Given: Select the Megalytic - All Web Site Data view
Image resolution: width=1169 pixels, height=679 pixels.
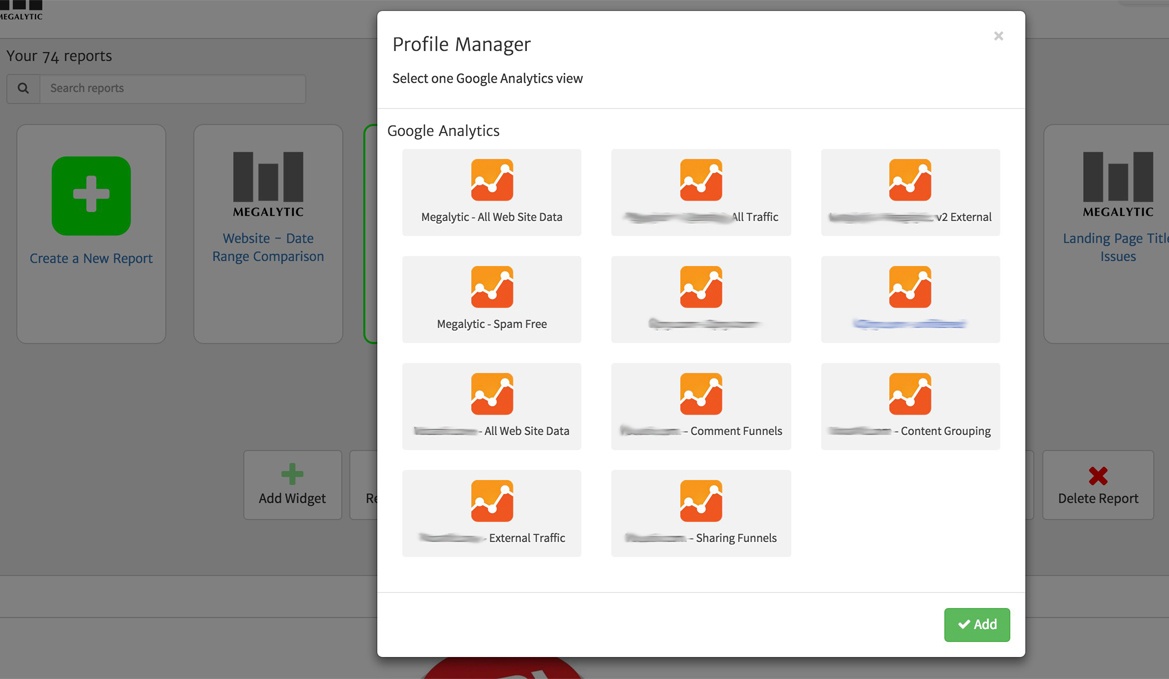Looking at the screenshot, I should [x=491, y=192].
